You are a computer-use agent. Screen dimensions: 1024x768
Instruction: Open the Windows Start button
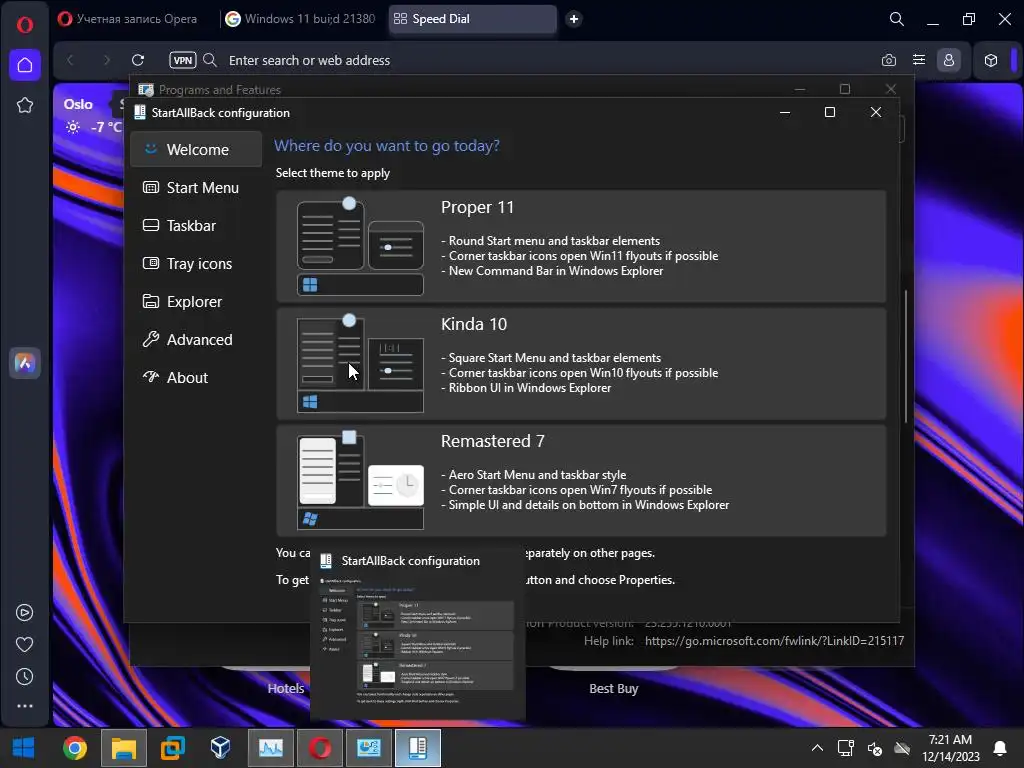[24, 748]
